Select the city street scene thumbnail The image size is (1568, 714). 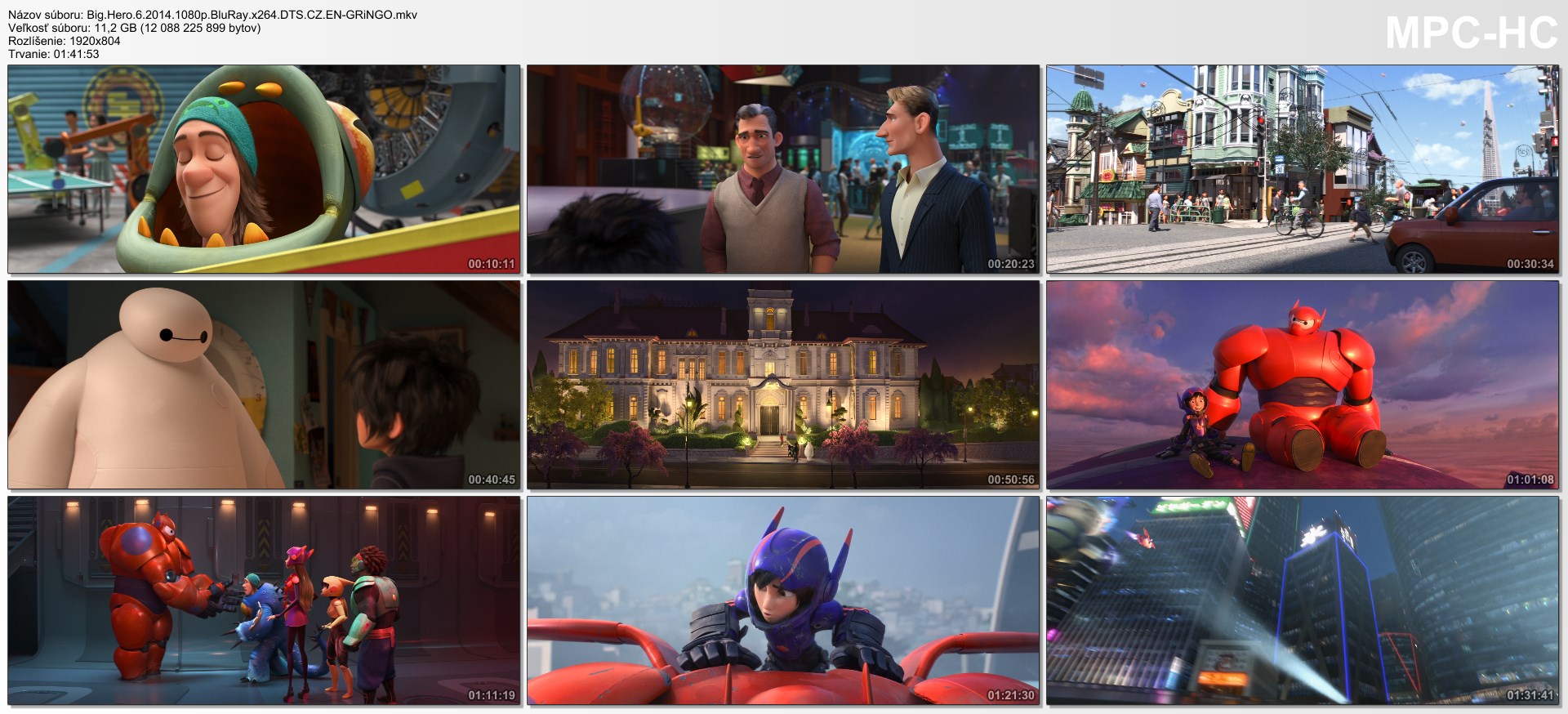click(1303, 169)
